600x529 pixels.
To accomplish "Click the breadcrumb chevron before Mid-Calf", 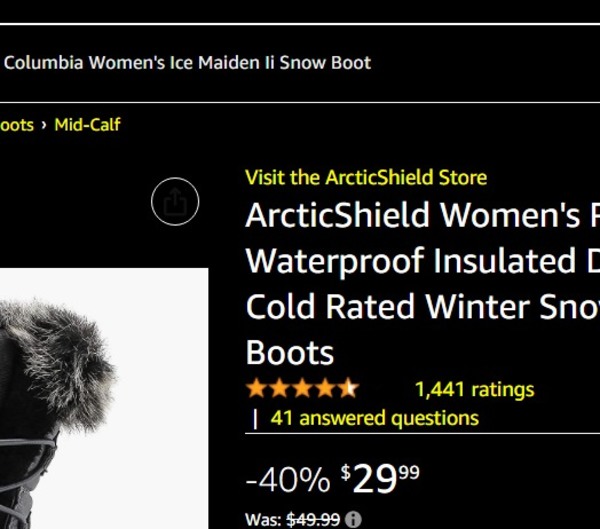I will tap(44, 125).
